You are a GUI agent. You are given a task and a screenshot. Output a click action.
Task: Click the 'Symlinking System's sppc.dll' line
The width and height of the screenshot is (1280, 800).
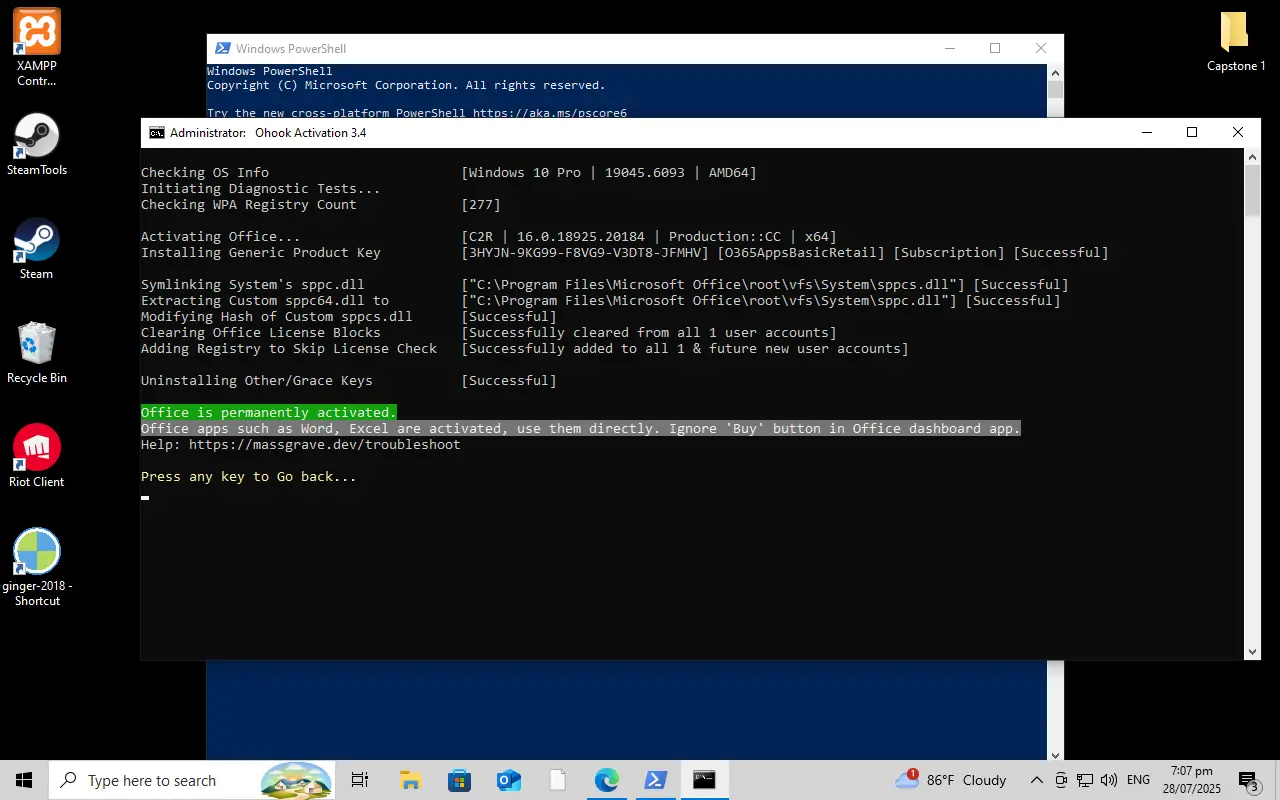(253, 284)
